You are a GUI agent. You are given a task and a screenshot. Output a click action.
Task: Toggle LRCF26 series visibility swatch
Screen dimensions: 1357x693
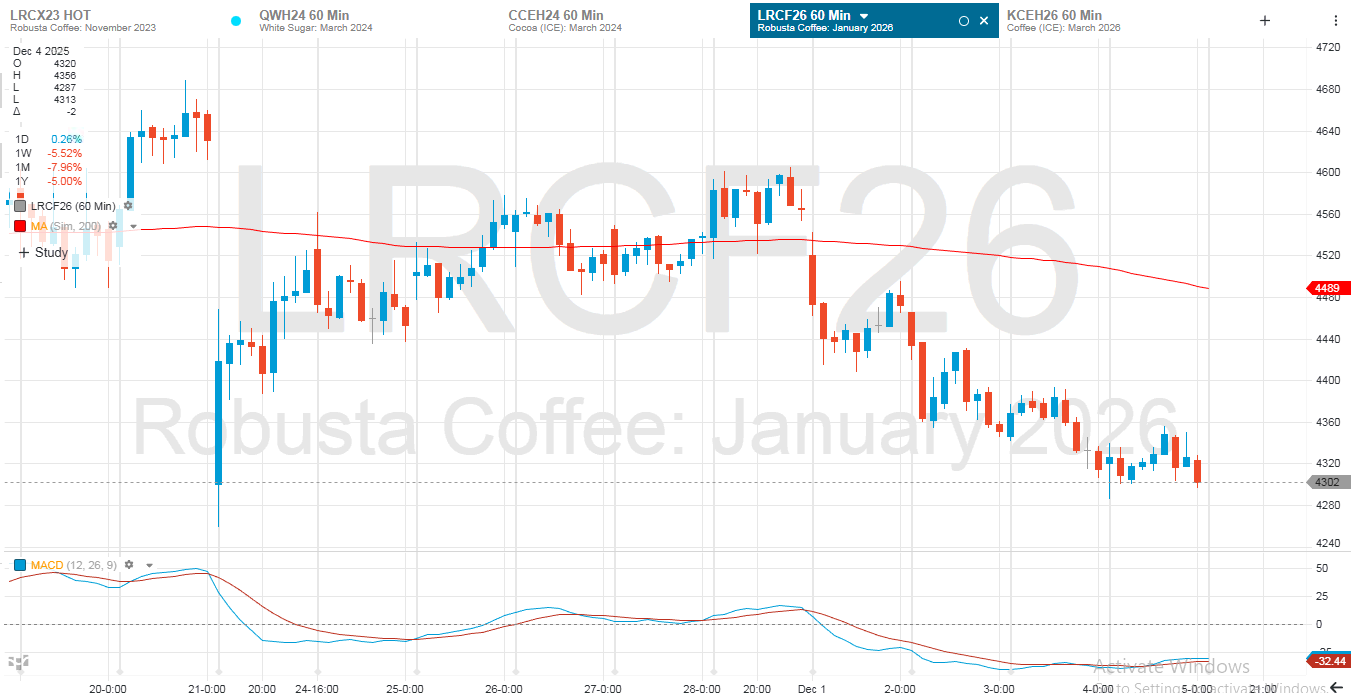pyautogui.click(x=21, y=206)
